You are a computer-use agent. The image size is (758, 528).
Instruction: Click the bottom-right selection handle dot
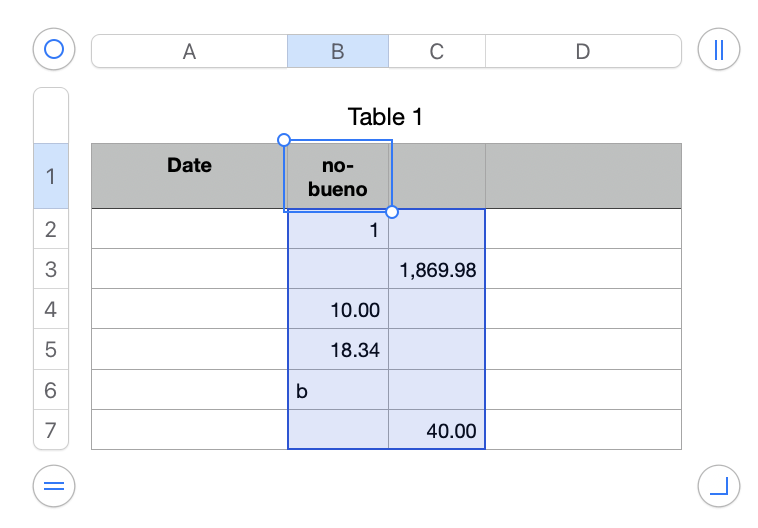[x=392, y=211]
